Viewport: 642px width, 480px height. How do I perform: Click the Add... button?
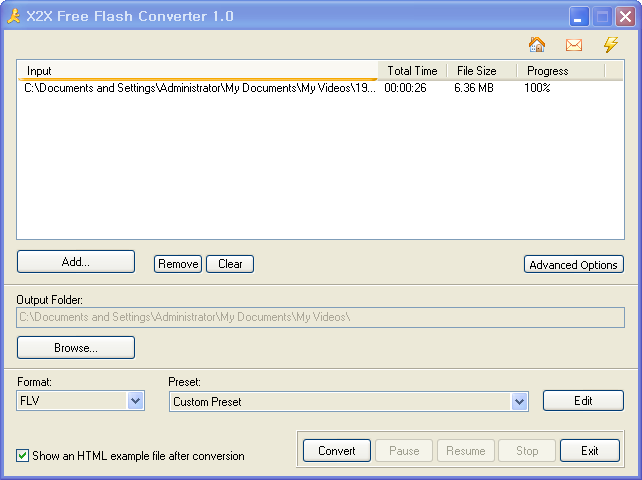(x=76, y=262)
